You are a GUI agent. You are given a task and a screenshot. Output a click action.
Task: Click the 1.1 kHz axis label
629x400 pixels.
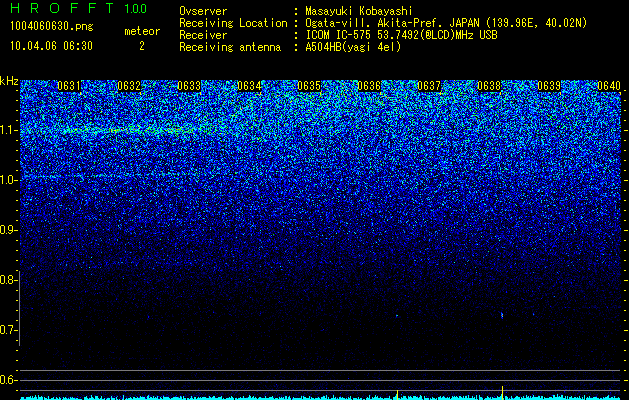tap(7, 130)
